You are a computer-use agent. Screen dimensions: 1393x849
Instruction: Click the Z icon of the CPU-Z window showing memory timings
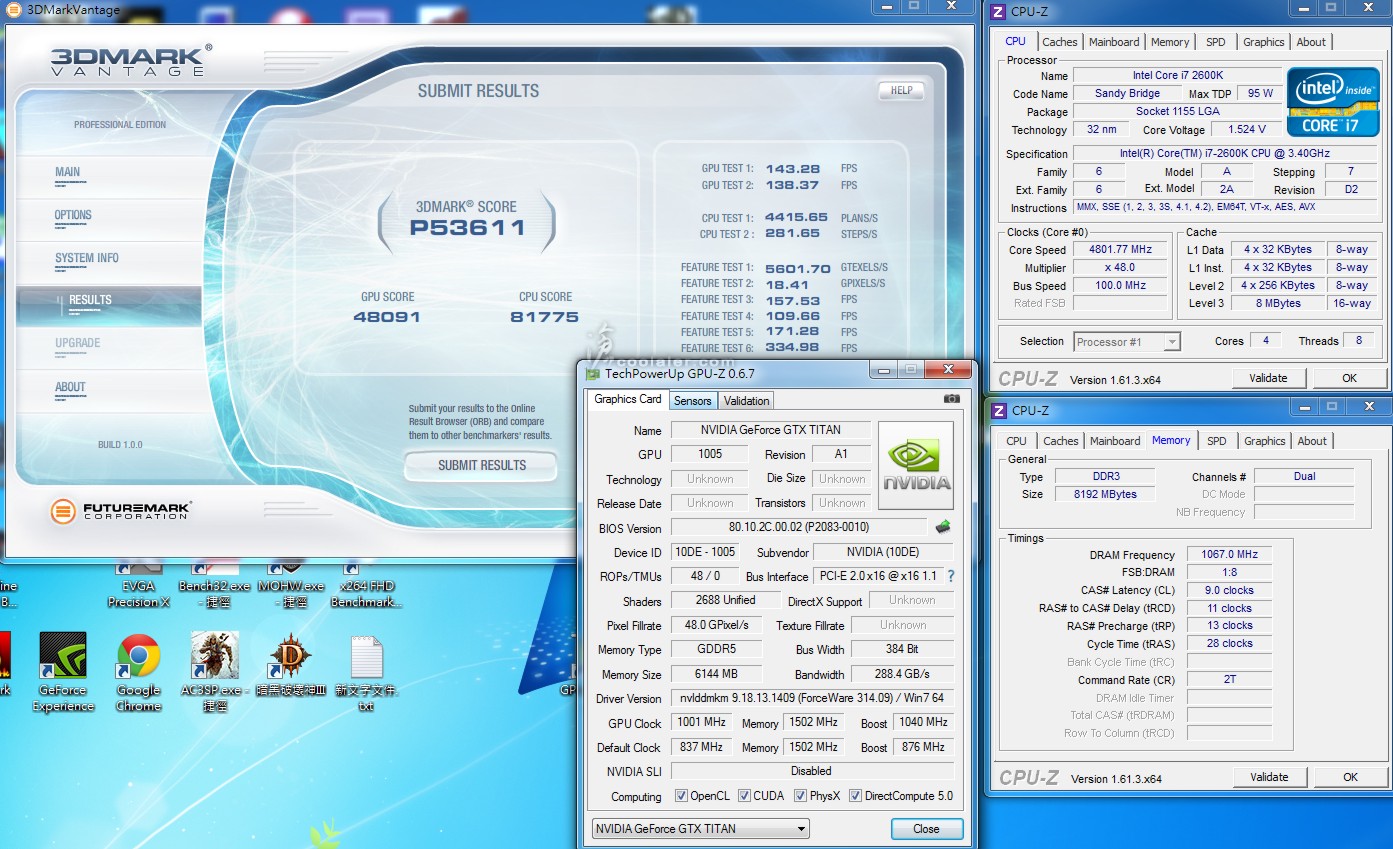(x=1000, y=410)
